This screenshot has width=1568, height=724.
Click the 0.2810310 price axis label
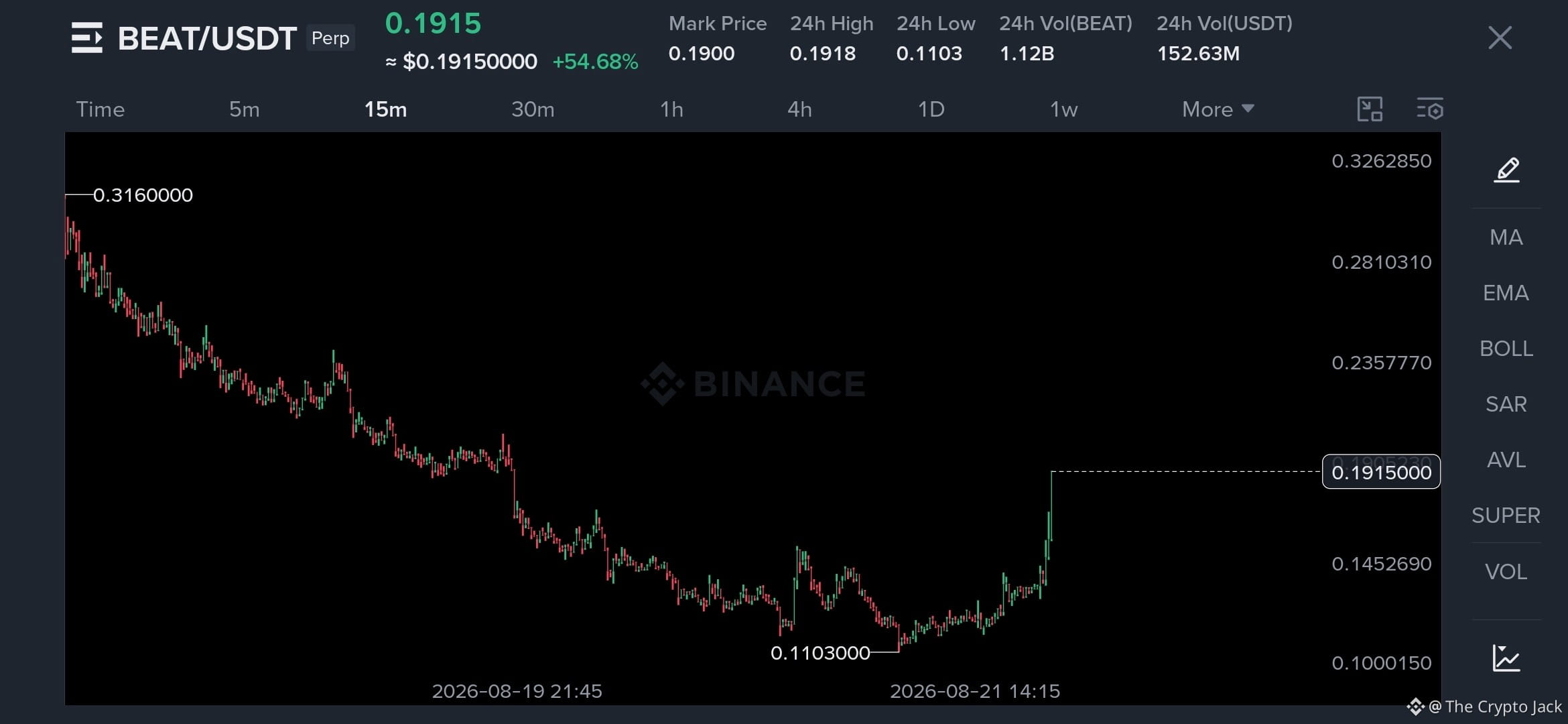click(x=1381, y=262)
